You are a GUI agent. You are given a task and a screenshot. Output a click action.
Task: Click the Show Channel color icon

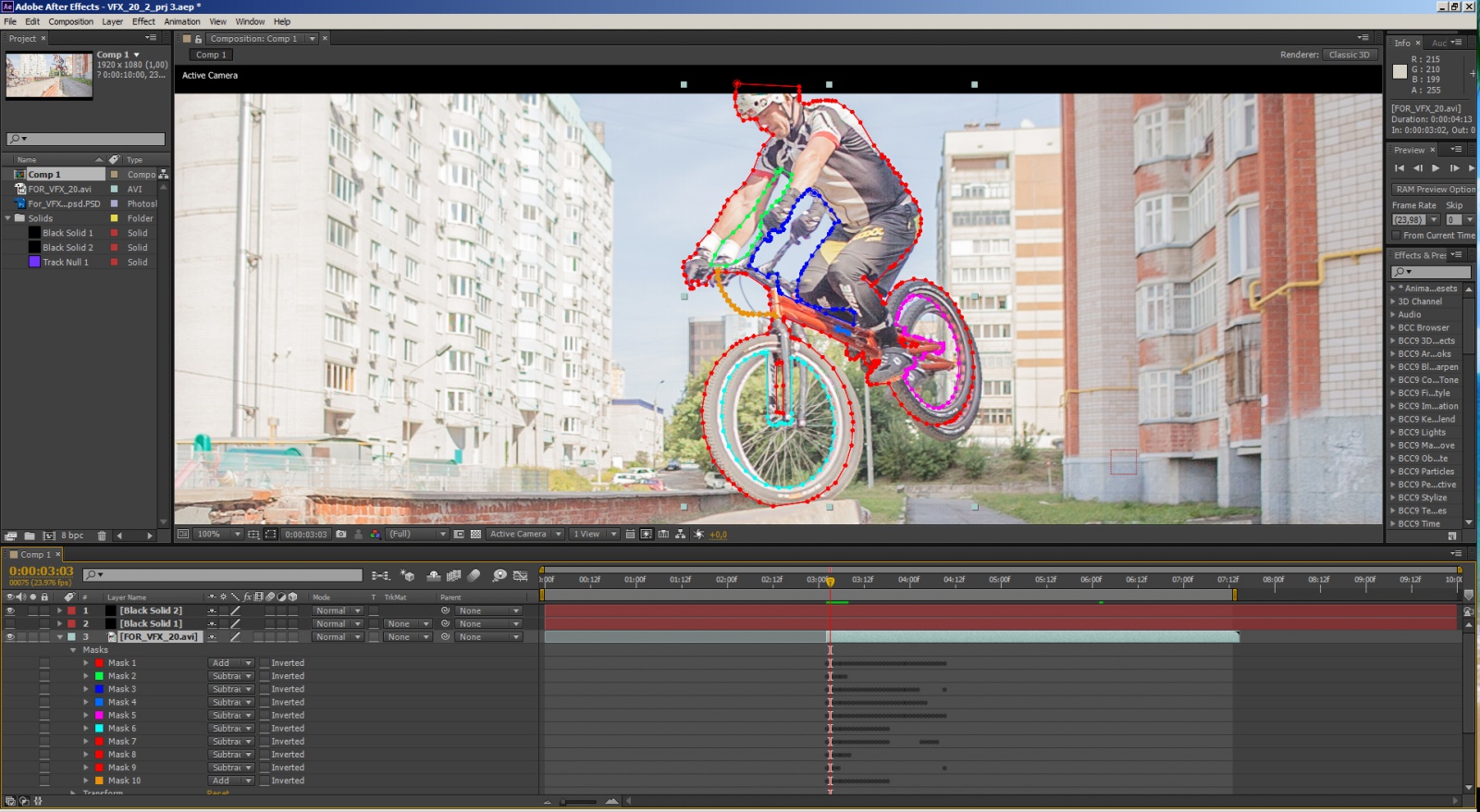[375, 535]
